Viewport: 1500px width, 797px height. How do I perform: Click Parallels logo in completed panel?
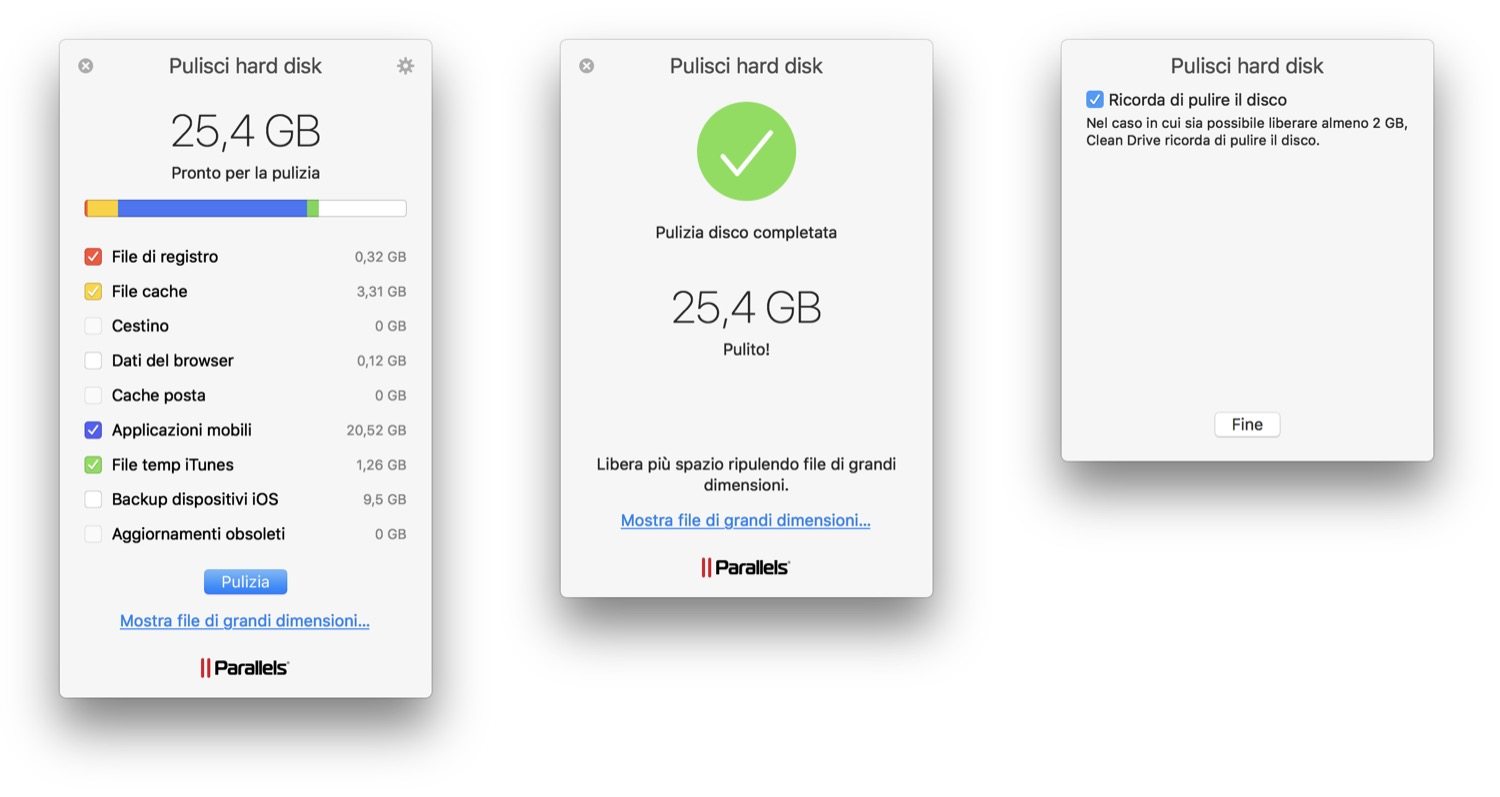(746, 567)
